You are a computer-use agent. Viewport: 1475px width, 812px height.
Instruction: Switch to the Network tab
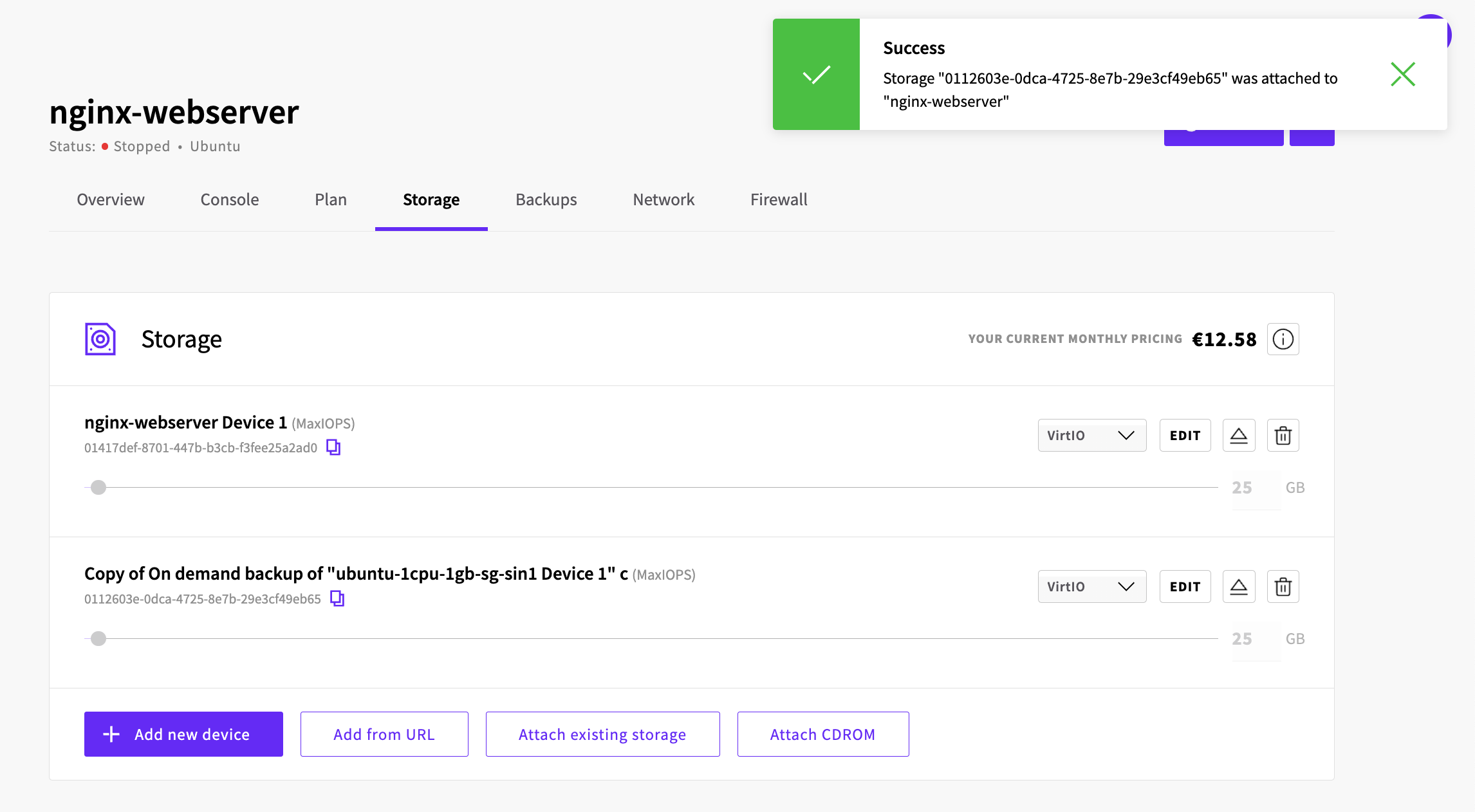coord(663,199)
